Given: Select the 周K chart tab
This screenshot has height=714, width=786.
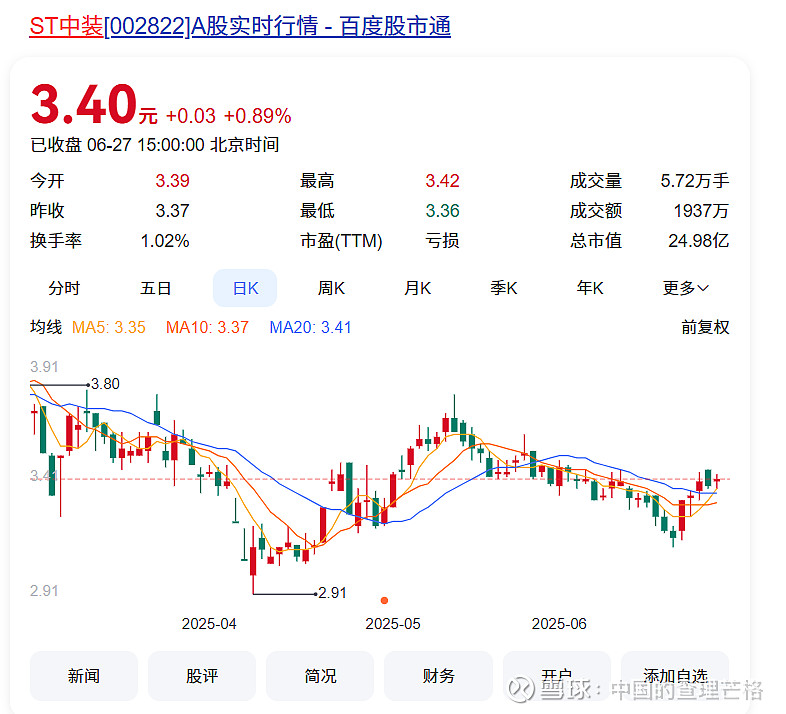Looking at the screenshot, I should point(331,288).
